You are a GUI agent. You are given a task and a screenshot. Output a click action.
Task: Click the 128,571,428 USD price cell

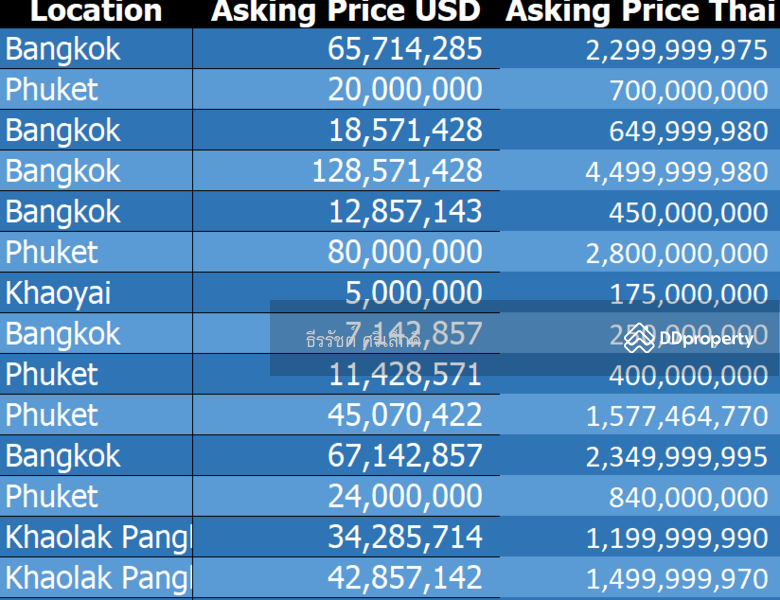[346, 171]
